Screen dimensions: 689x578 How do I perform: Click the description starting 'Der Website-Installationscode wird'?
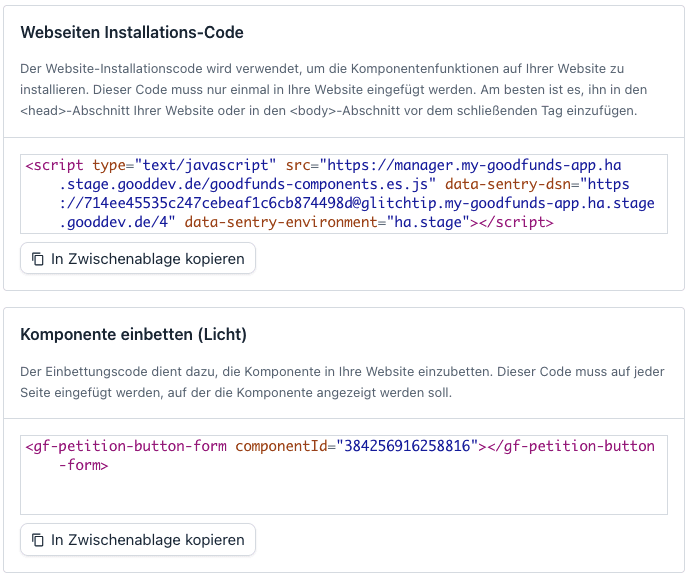tap(334, 90)
